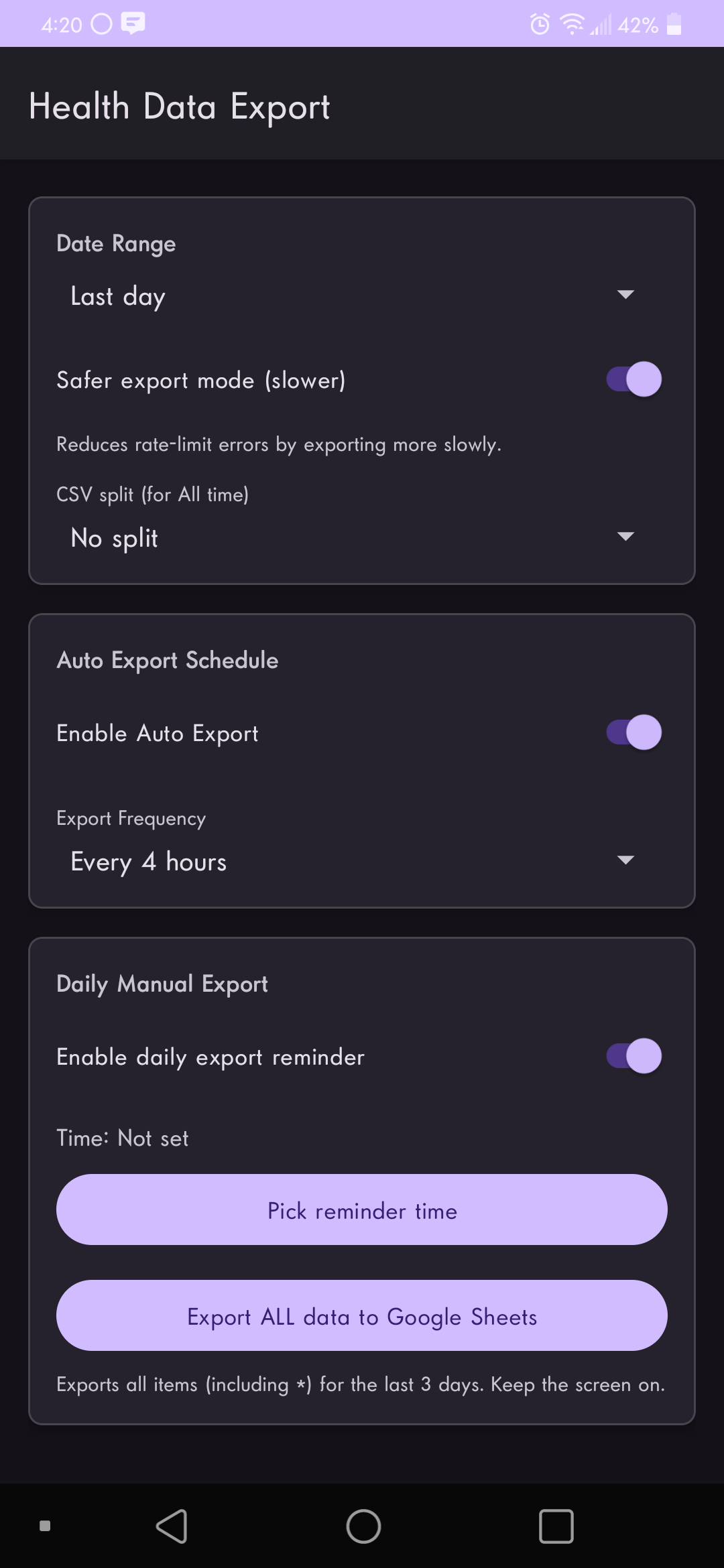The height and width of the screenshot is (1568, 724).
Task: Tap the alarm clock status icon
Action: [x=540, y=25]
